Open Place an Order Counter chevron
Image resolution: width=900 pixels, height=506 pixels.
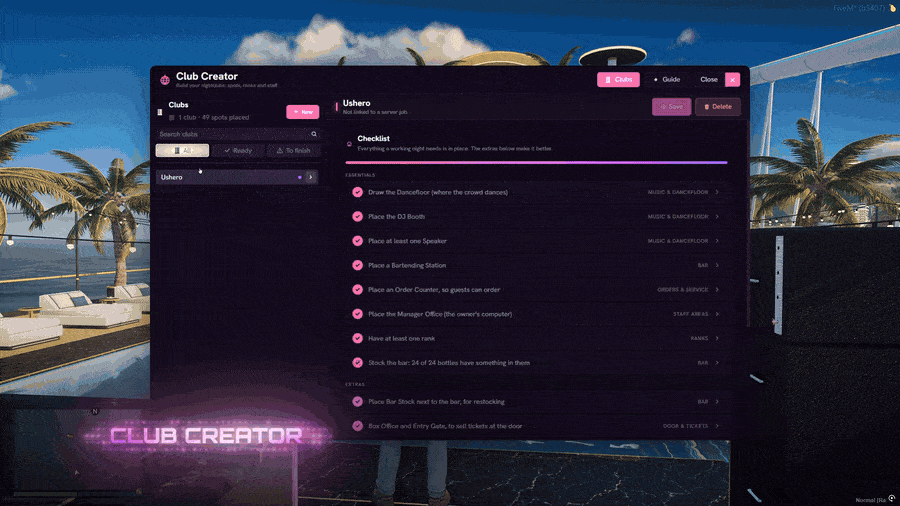(717, 290)
